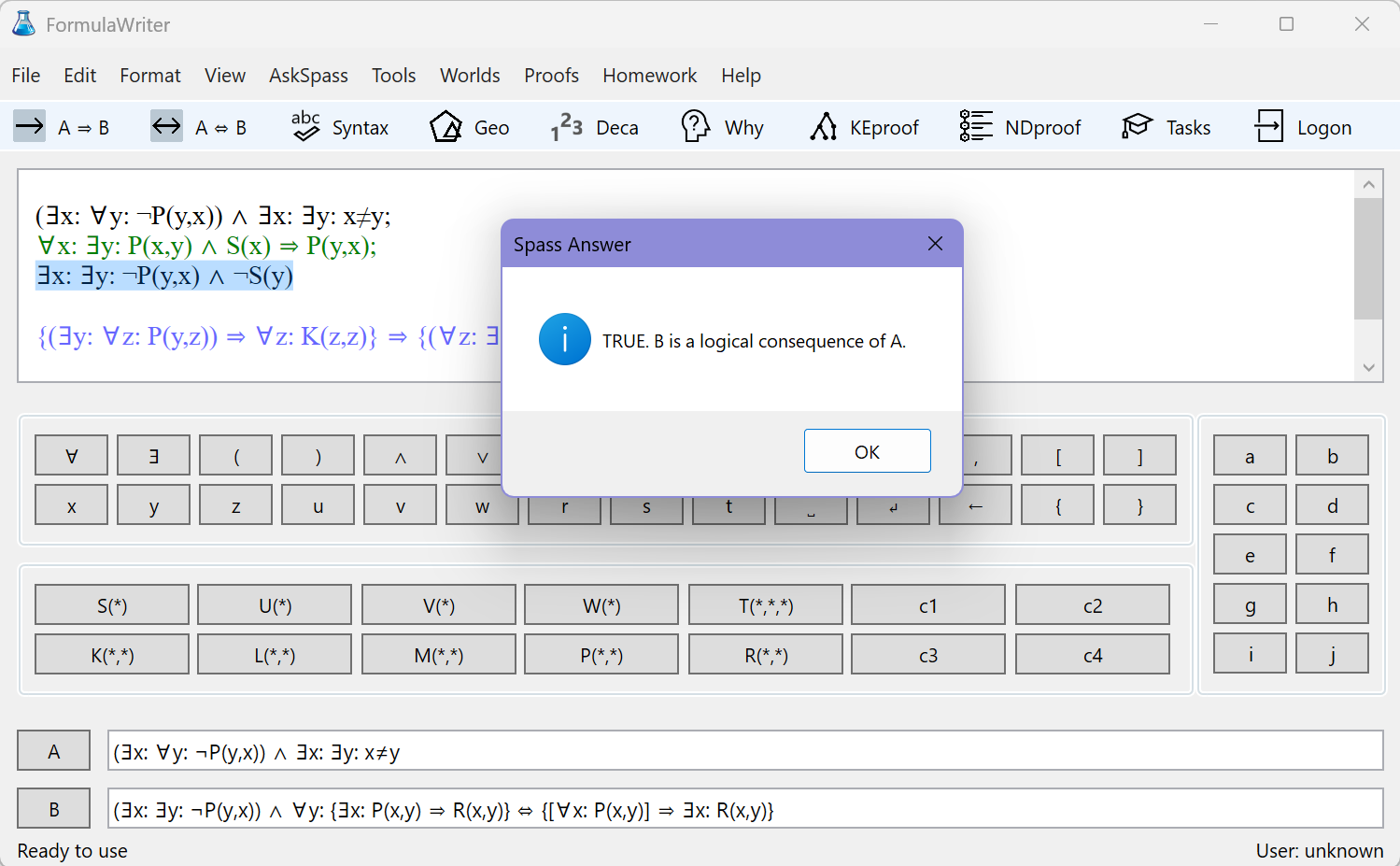
Task: Click the A ⇒ B implication arrow icon
Action: pos(30,126)
